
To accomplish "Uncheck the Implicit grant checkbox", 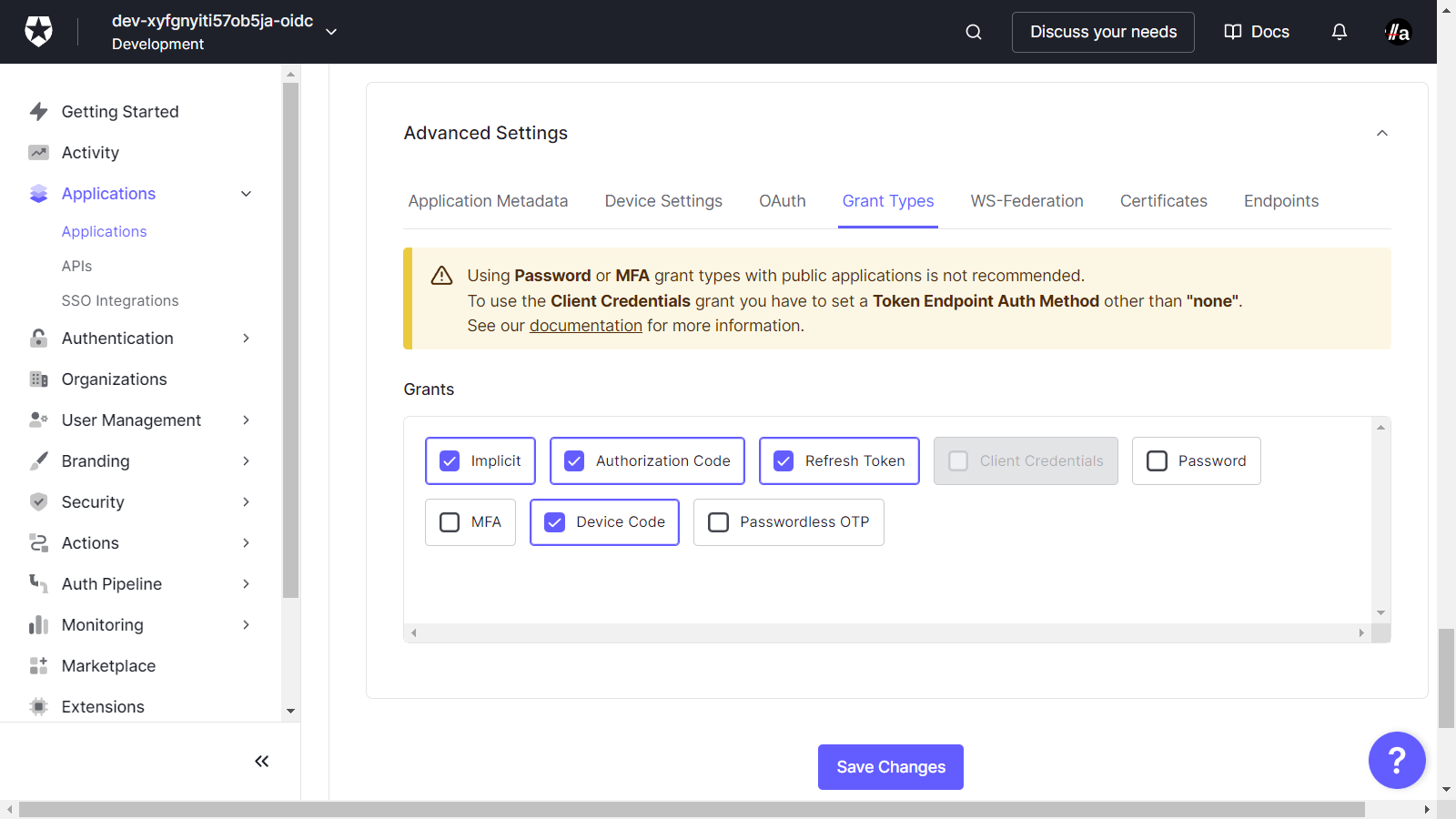I will tap(450, 461).
